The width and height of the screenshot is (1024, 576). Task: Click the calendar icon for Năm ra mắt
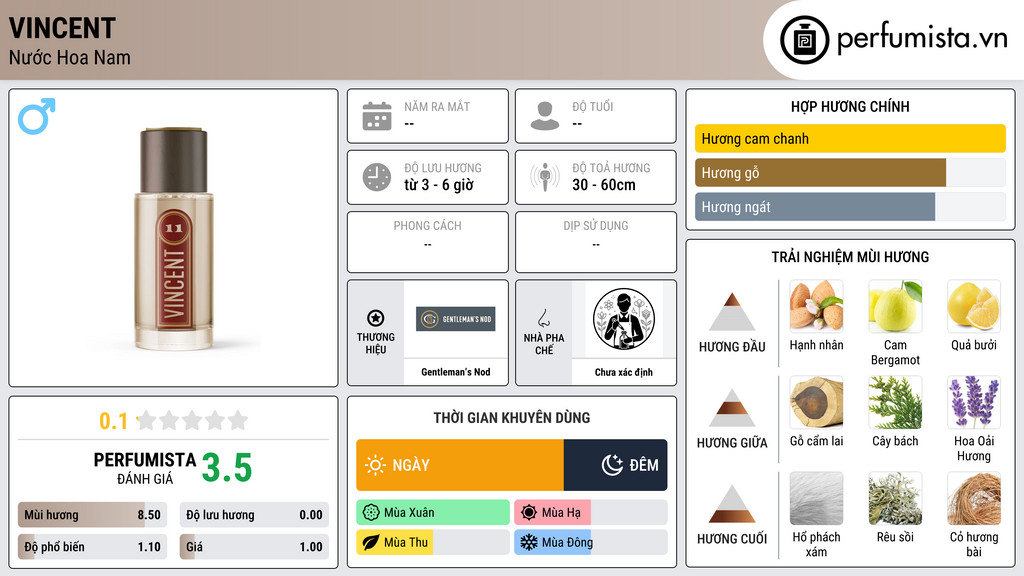point(377,116)
